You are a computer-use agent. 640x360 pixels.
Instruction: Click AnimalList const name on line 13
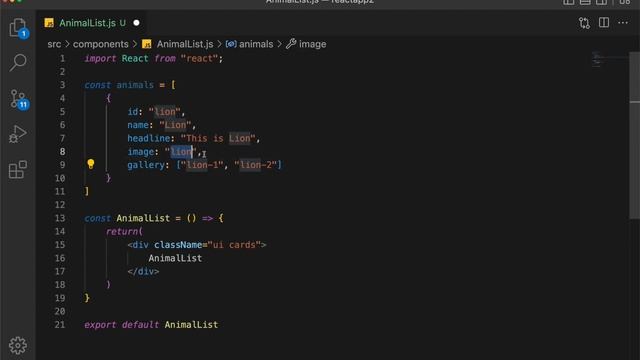(143, 218)
